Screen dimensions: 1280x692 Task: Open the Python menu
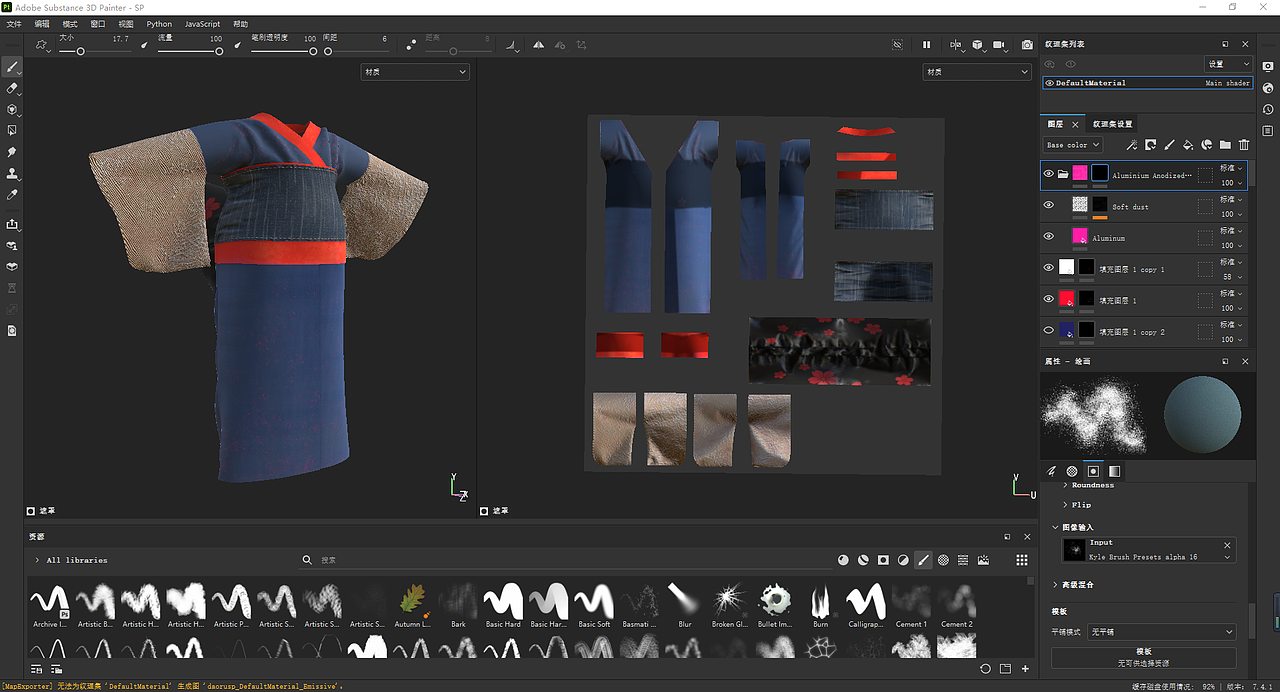(159, 23)
